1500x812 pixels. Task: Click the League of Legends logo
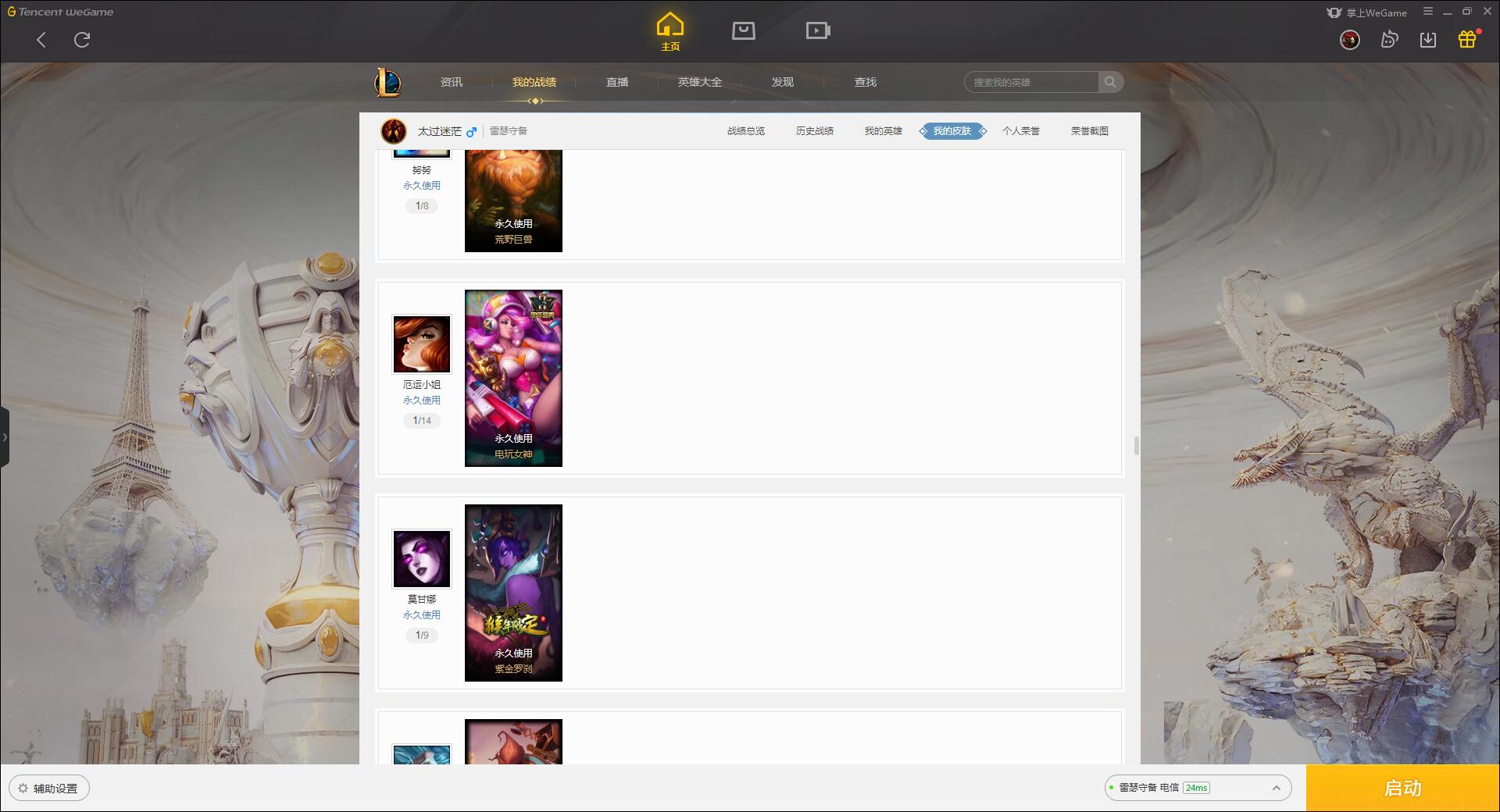[x=387, y=82]
